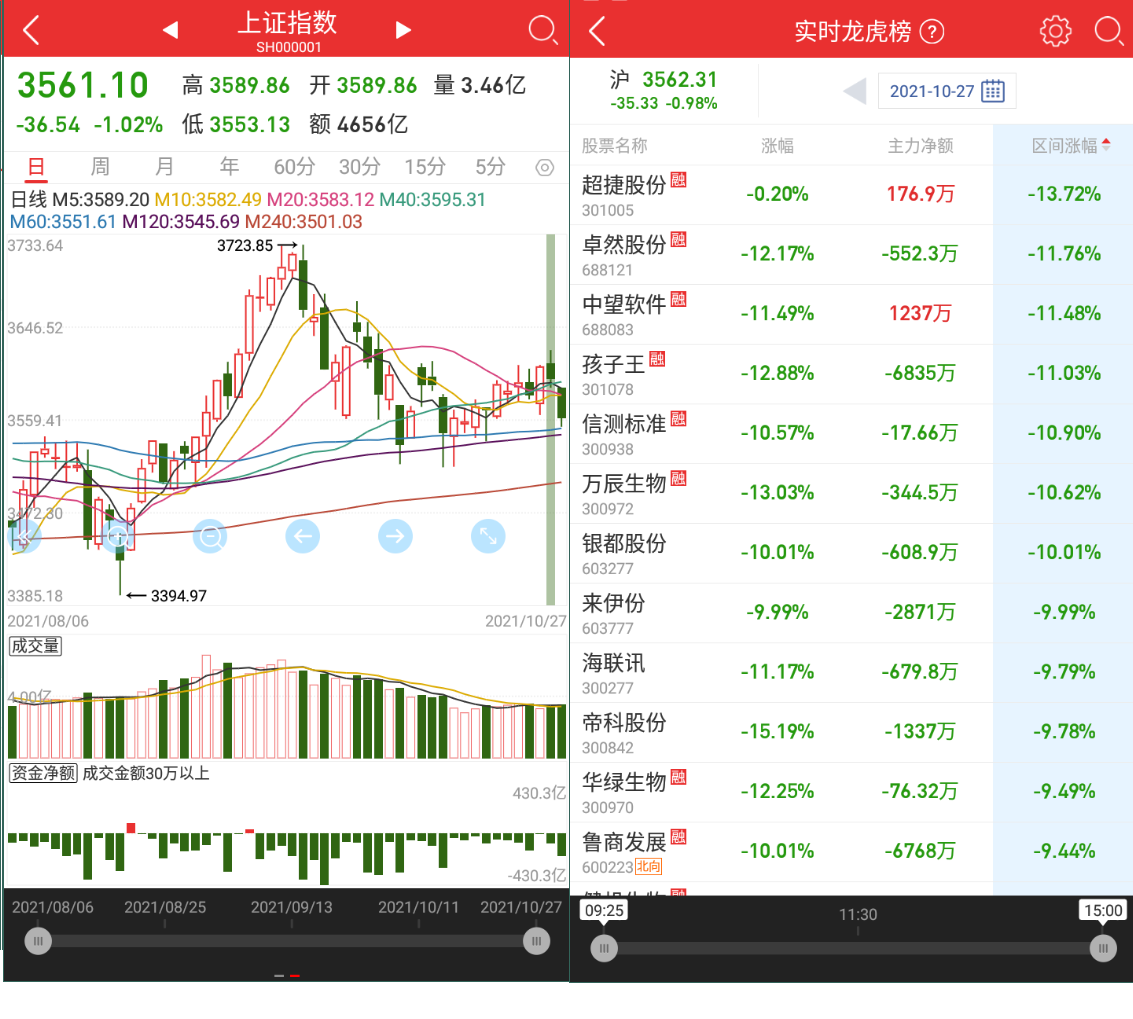The height and width of the screenshot is (1019, 1133).
Task: Open the 帝科股份 300842 row
Action: pyautogui.click(x=851, y=733)
